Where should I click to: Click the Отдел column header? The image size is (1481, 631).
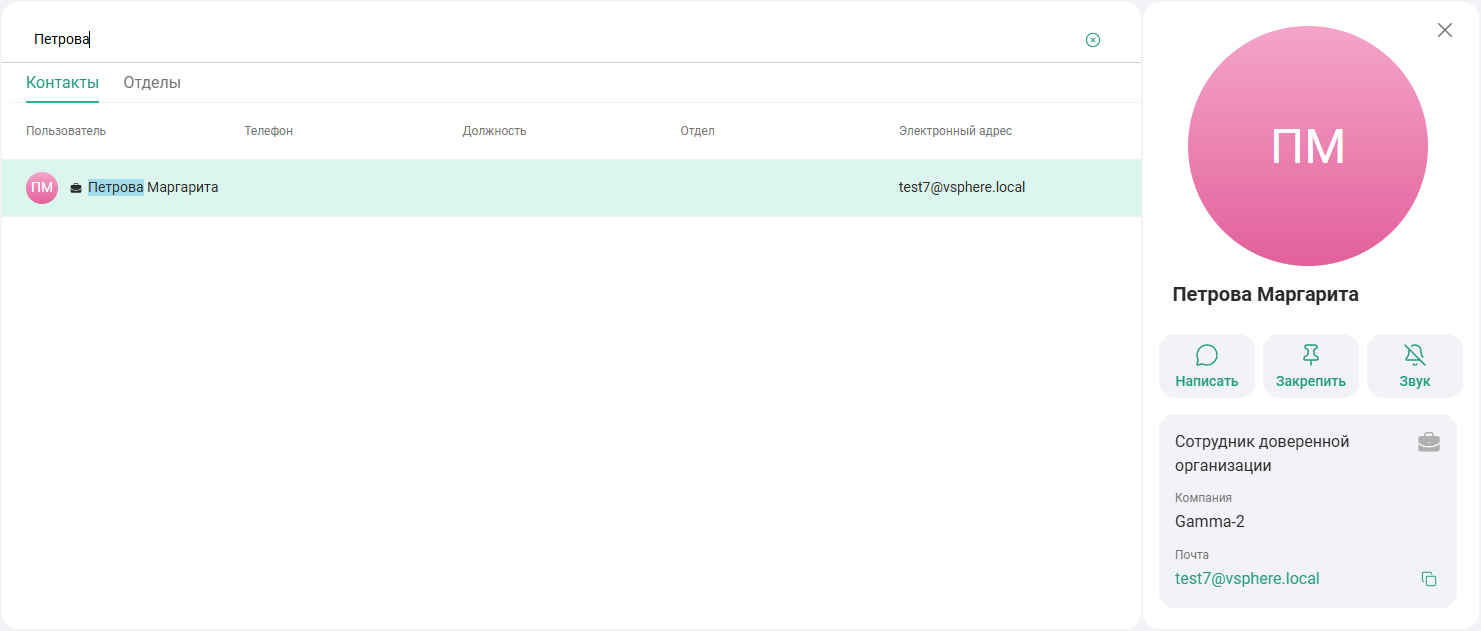tap(697, 131)
